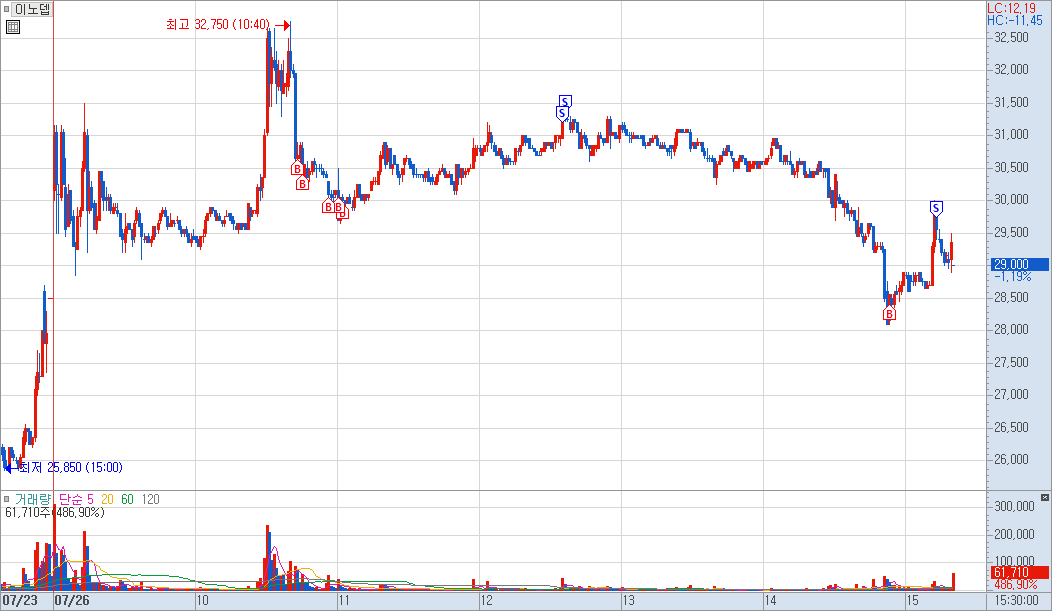Viewport: 1052px width, 611px height.
Task: Click the 최고 32,750 (10:40) high label
Action: click(x=218, y=25)
